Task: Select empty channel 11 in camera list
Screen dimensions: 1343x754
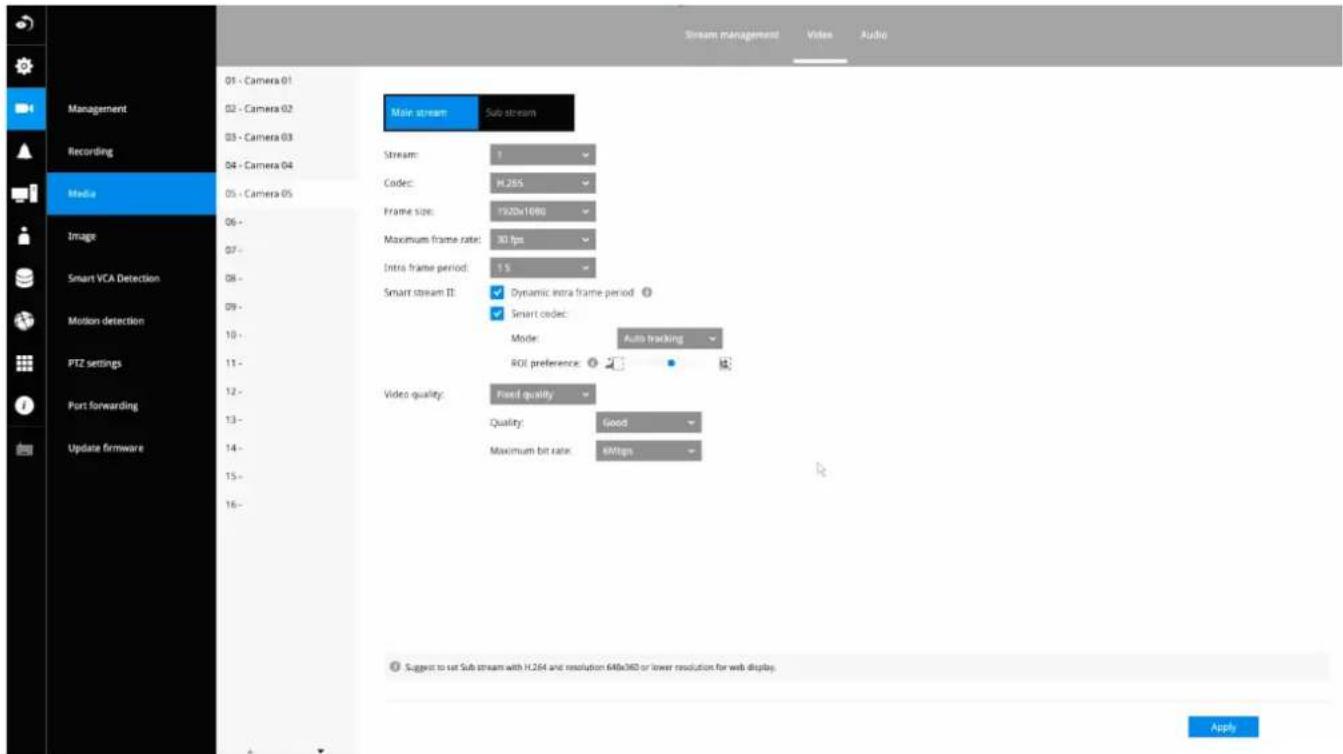Action: (x=287, y=363)
